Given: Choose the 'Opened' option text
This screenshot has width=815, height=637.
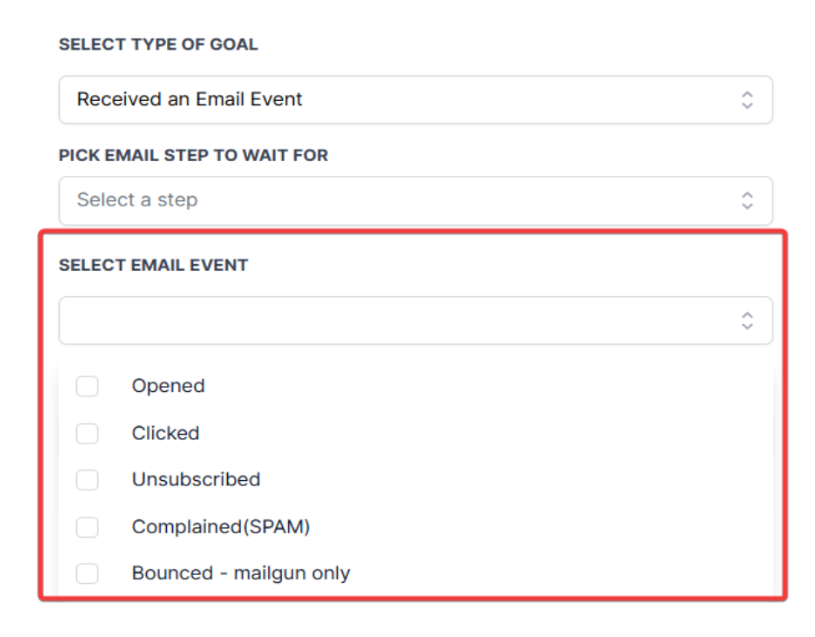Looking at the screenshot, I should pos(168,386).
